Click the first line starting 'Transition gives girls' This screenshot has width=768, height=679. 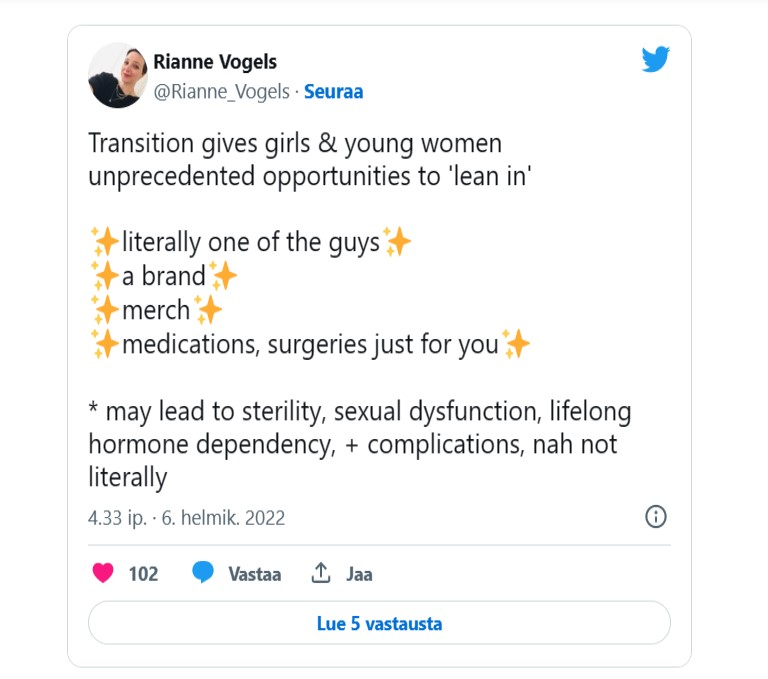[295, 144]
